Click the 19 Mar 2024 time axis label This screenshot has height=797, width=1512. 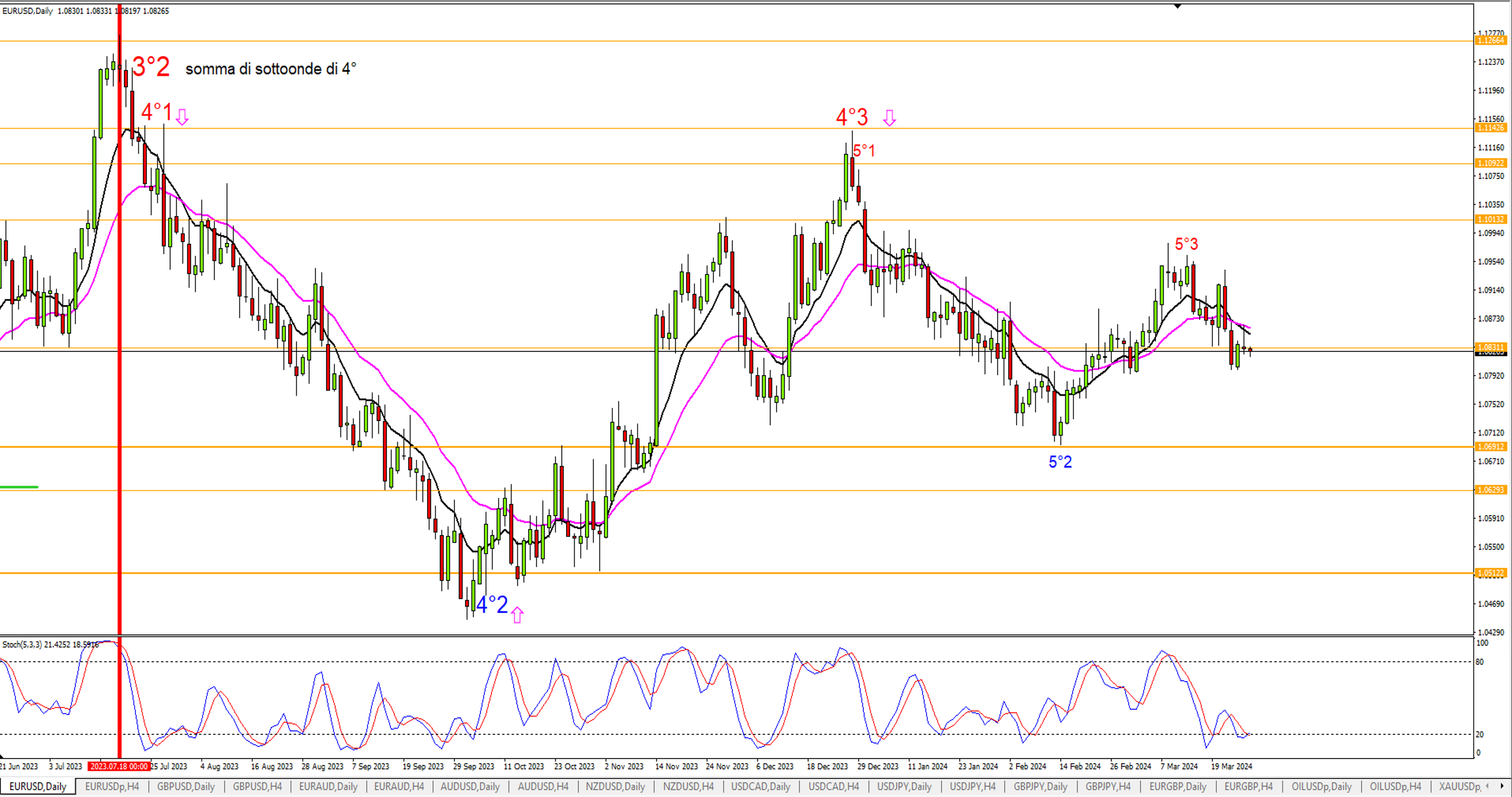tap(1231, 767)
